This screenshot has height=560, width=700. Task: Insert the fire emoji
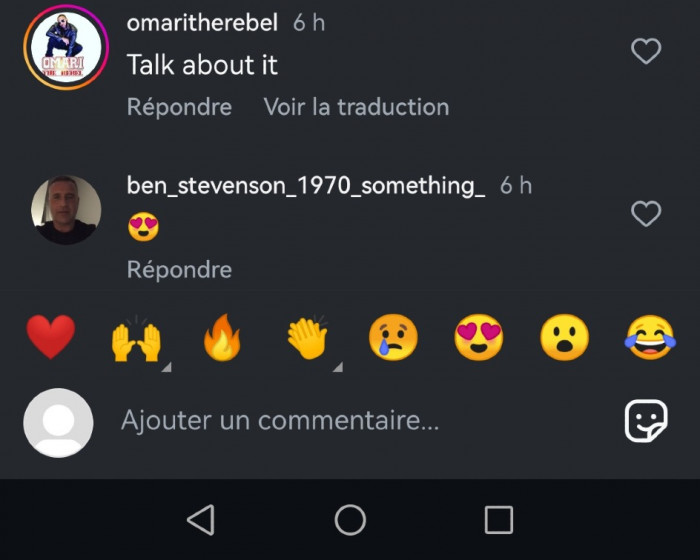coord(222,338)
